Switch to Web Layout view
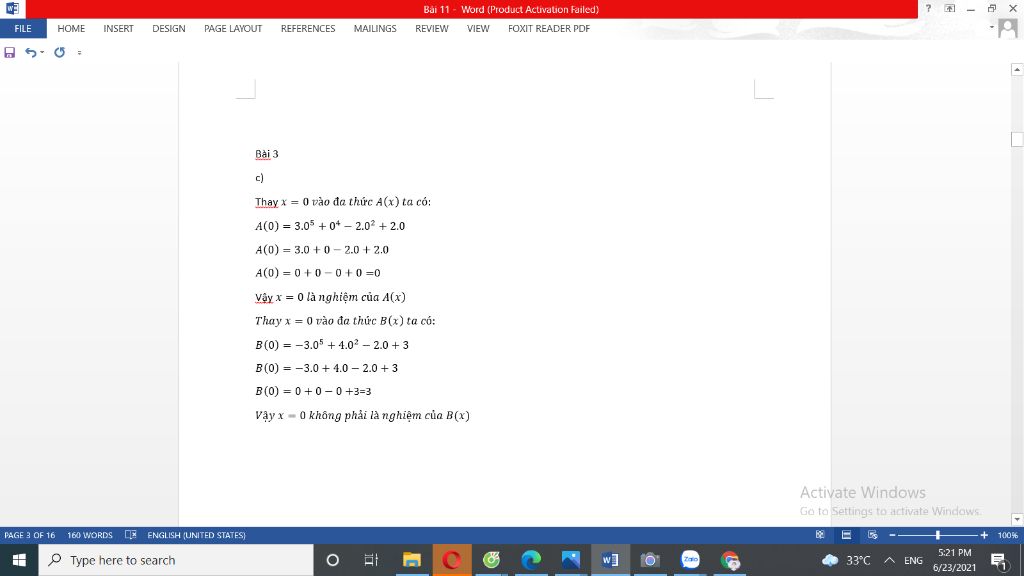1024x576 pixels. pyautogui.click(x=872, y=535)
